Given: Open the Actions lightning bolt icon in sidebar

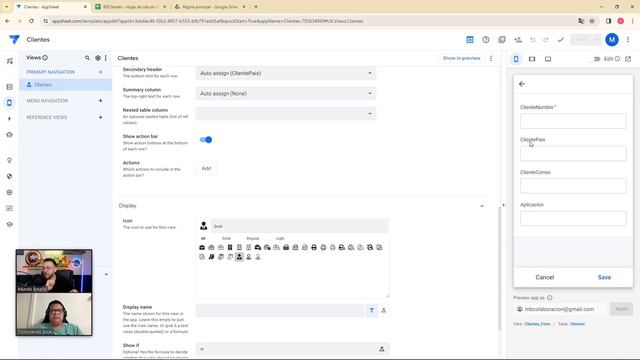Looking at the screenshot, I should 9,119.
